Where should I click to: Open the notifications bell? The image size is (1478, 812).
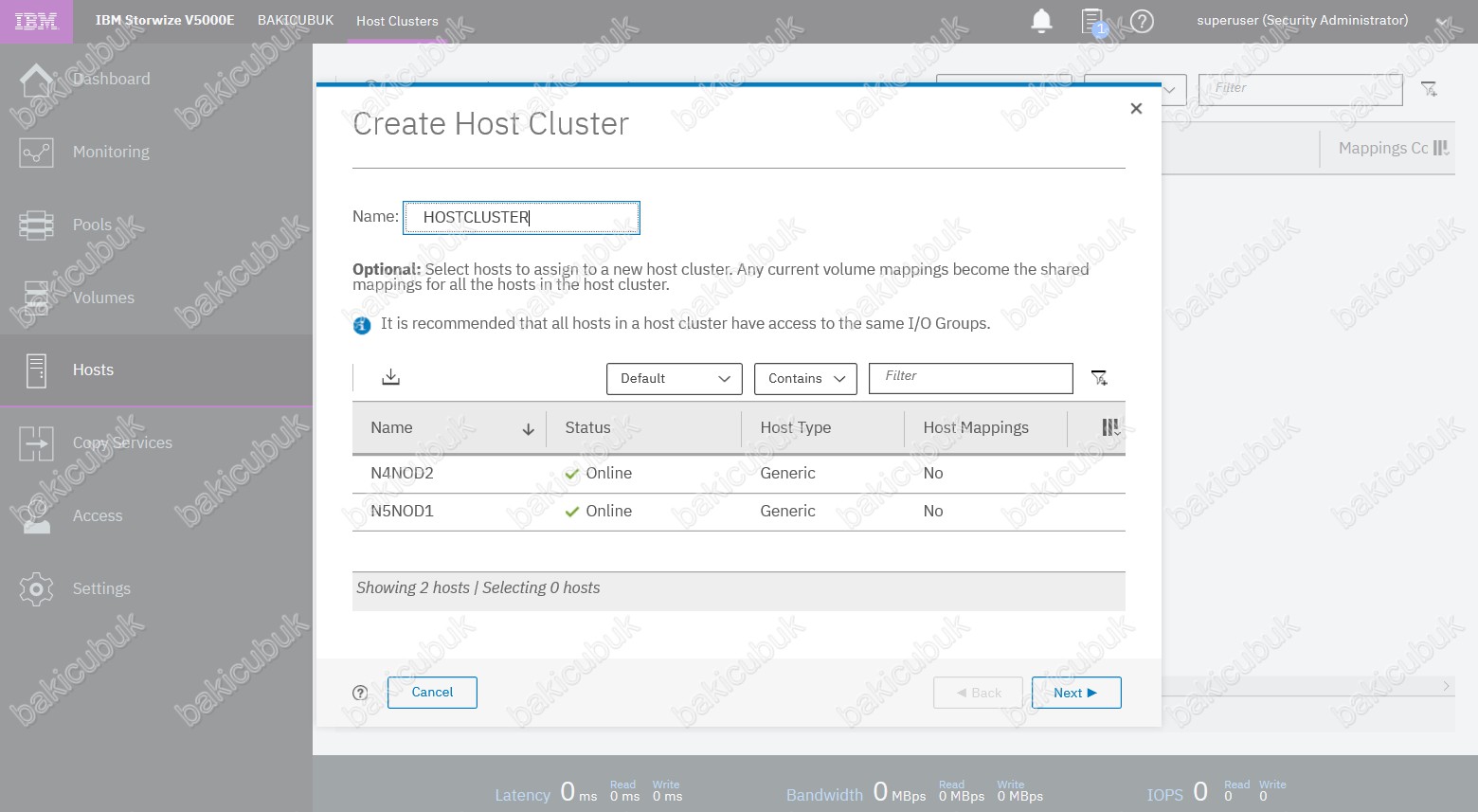point(1041,21)
